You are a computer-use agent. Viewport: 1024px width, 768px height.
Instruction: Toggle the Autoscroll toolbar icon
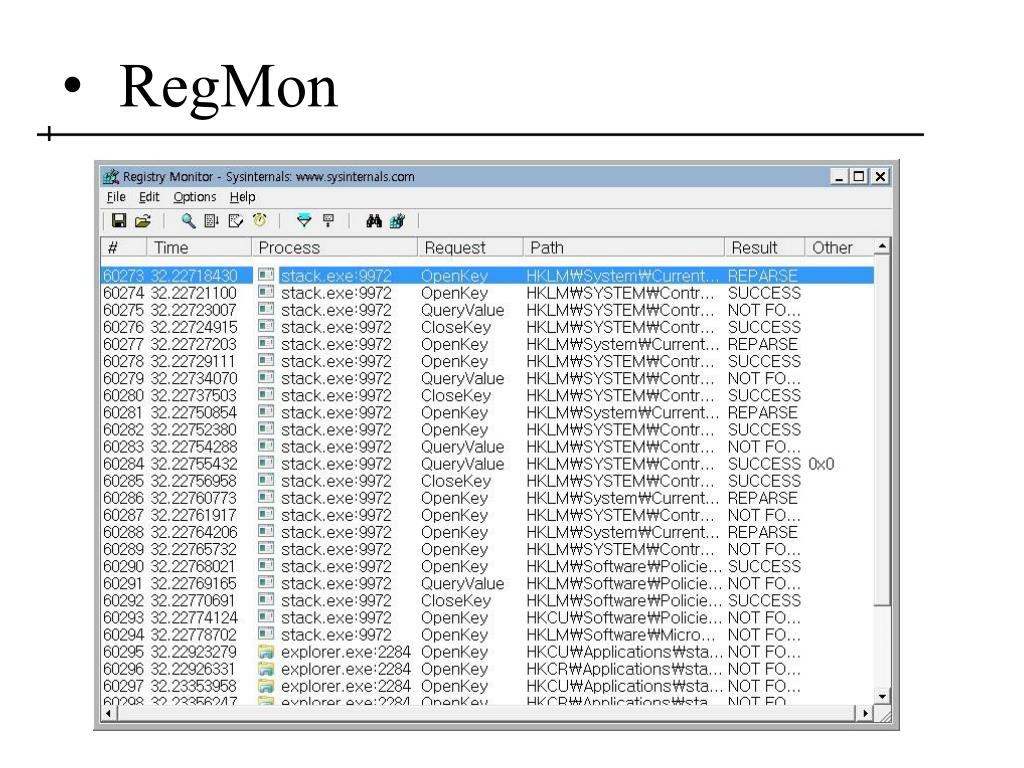(x=212, y=221)
